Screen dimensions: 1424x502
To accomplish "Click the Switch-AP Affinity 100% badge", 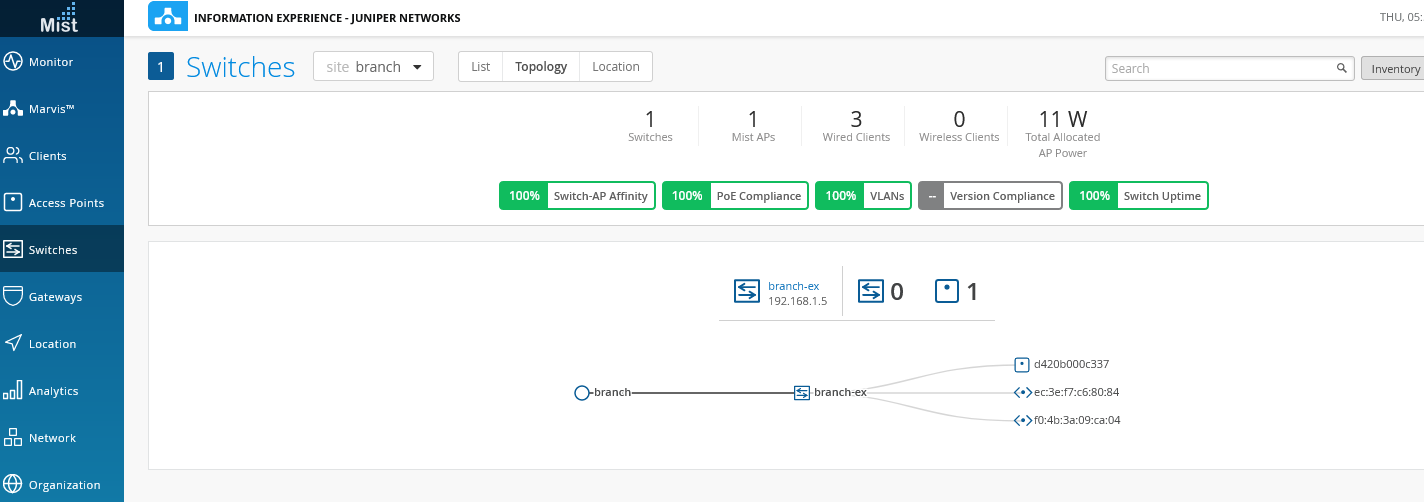I will click(577, 196).
